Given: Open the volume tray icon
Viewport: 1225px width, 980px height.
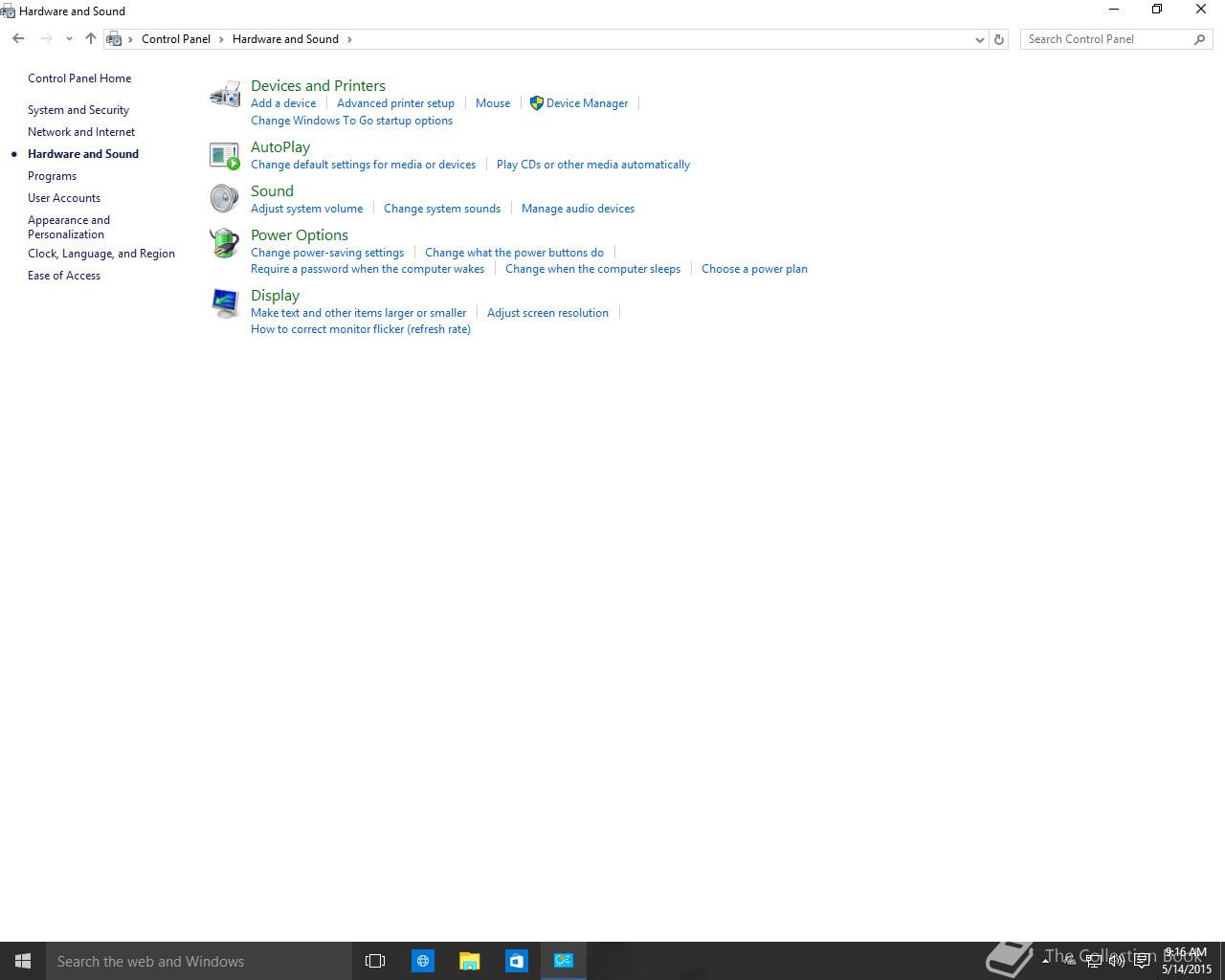Looking at the screenshot, I should coord(1117,961).
